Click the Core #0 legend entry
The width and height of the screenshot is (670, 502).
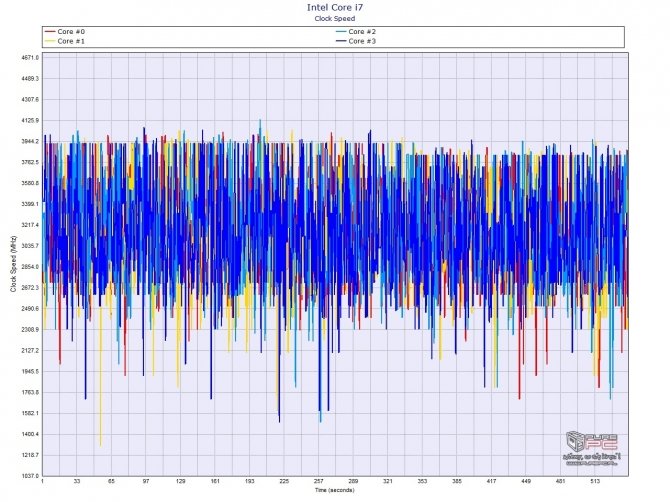65,32
